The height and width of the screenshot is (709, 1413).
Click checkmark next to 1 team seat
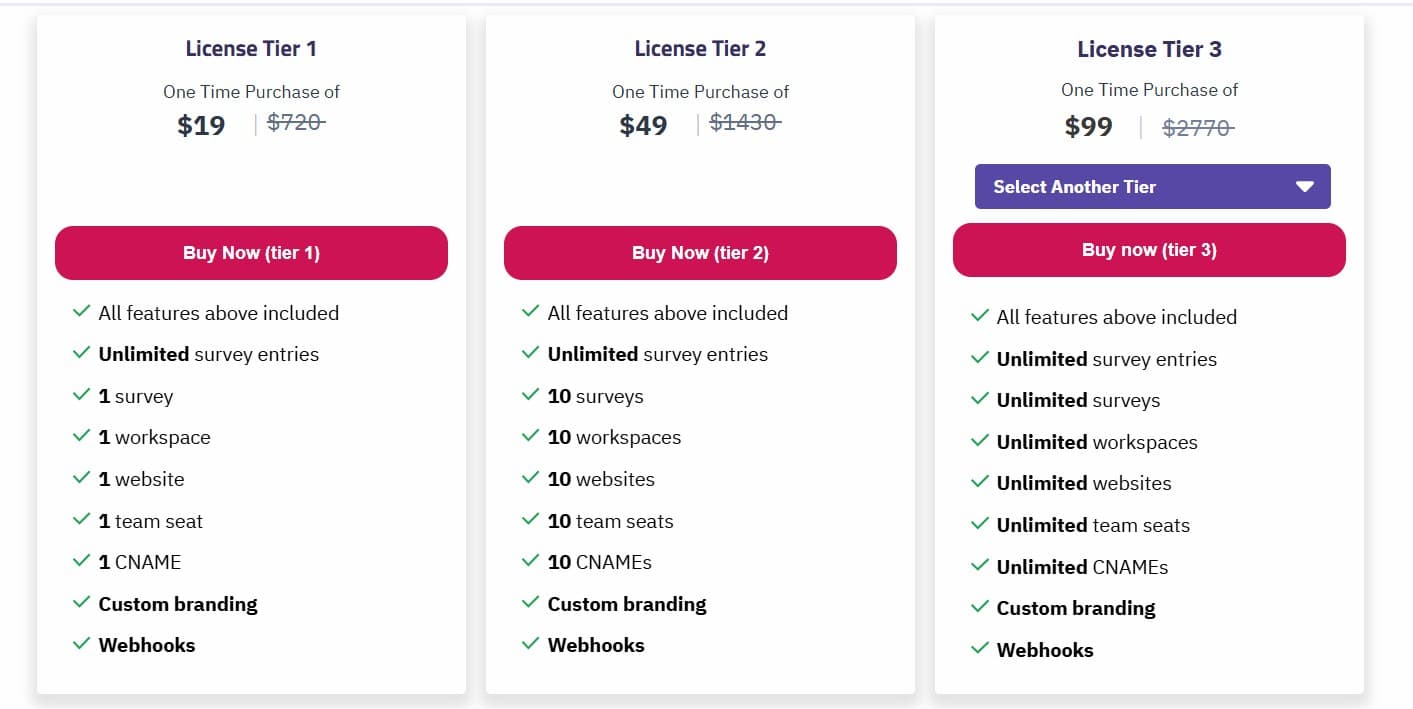click(82, 520)
